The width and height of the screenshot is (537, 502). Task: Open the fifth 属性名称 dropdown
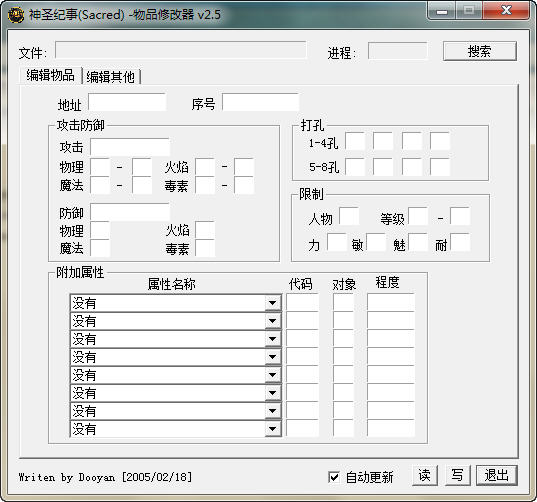pos(273,375)
